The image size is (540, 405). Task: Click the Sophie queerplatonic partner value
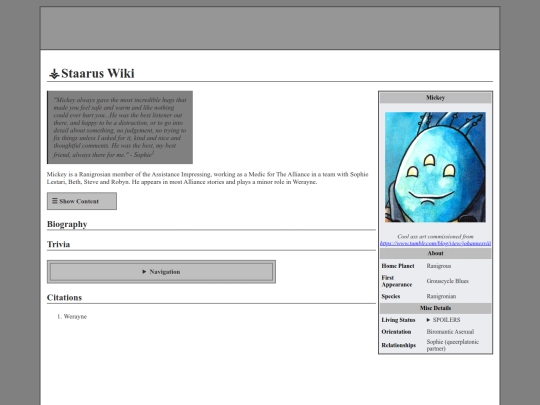[453, 345]
